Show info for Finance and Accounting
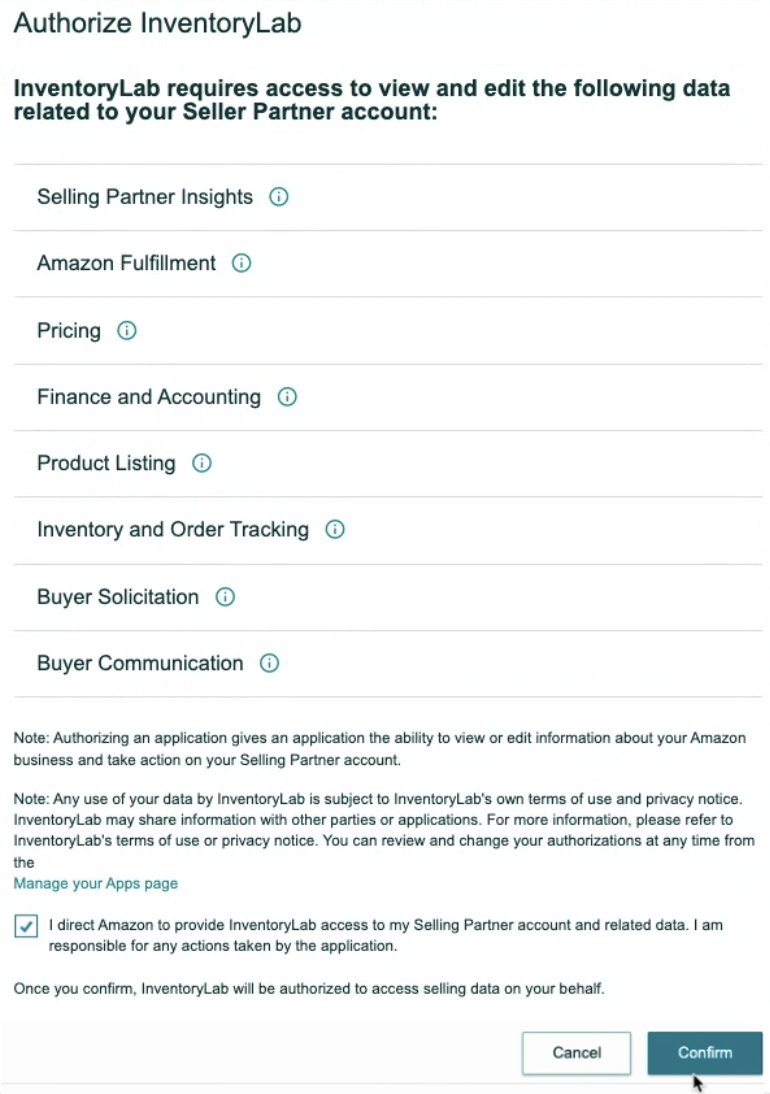The height and width of the screenshot is (1094, 770). point(287,397)
